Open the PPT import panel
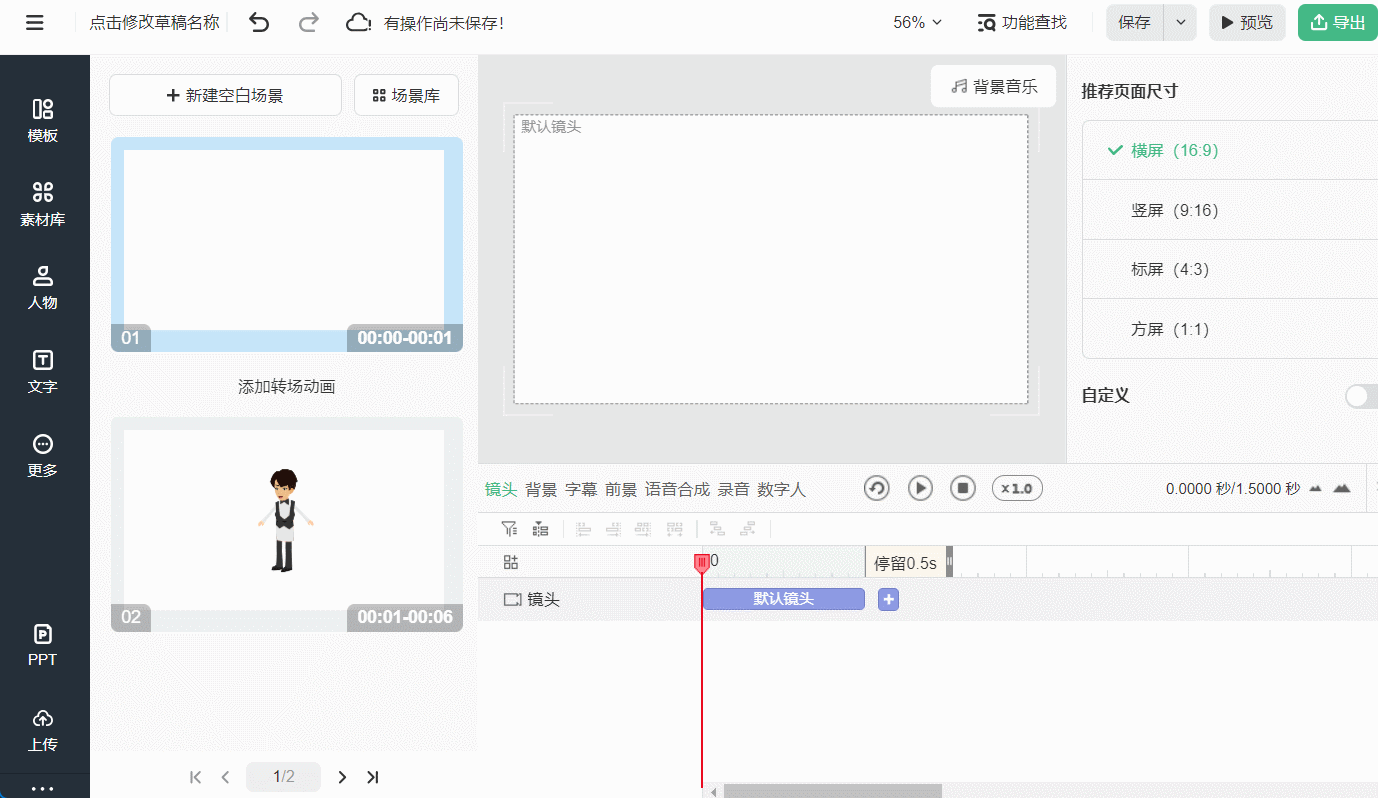 [43, 645]
